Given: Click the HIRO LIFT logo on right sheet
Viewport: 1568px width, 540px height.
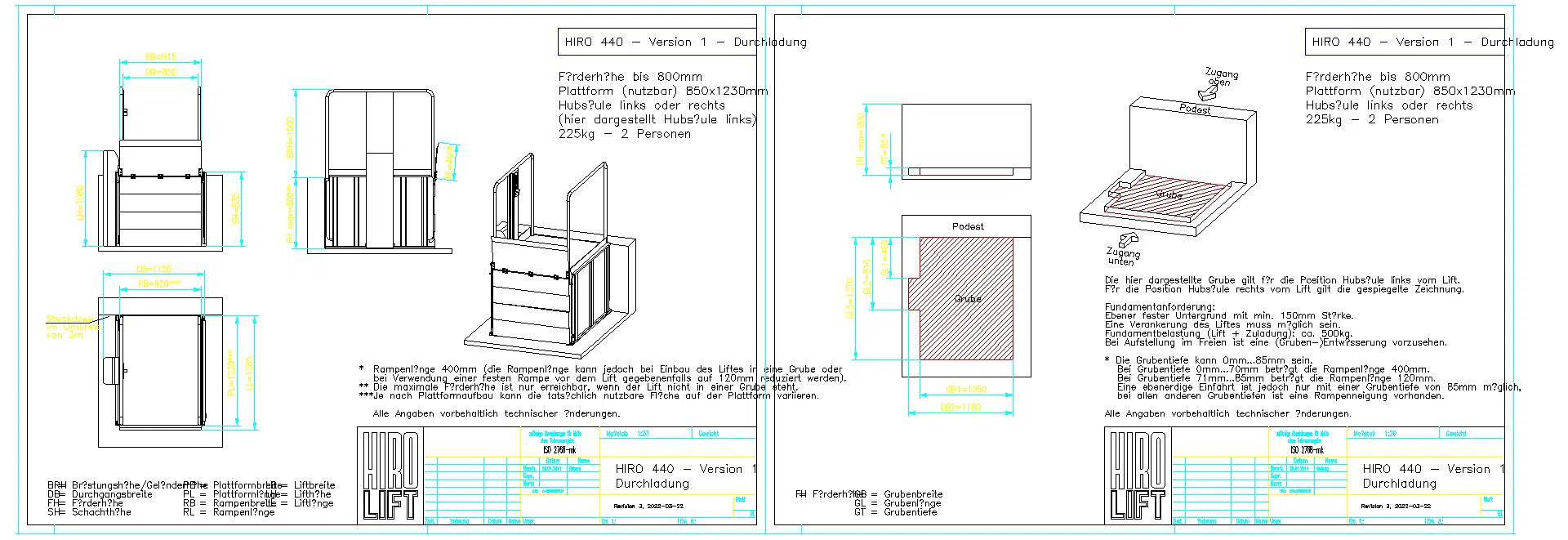Looking at the screenshot, I should [x=1138, y=475].
